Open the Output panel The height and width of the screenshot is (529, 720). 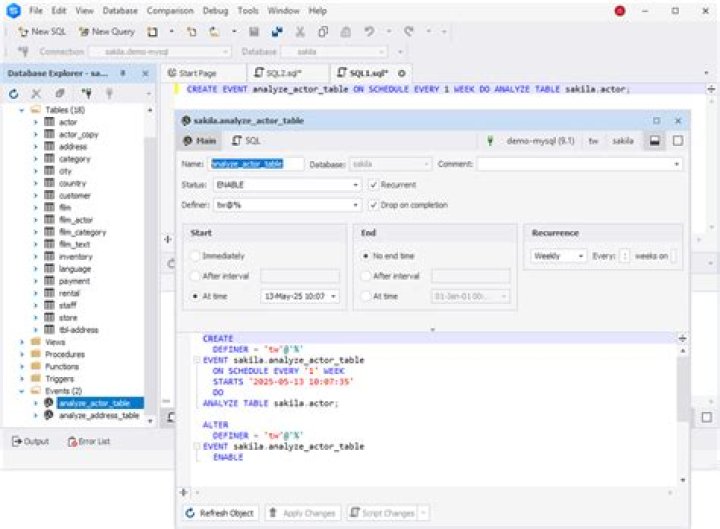tap(30, 441)
